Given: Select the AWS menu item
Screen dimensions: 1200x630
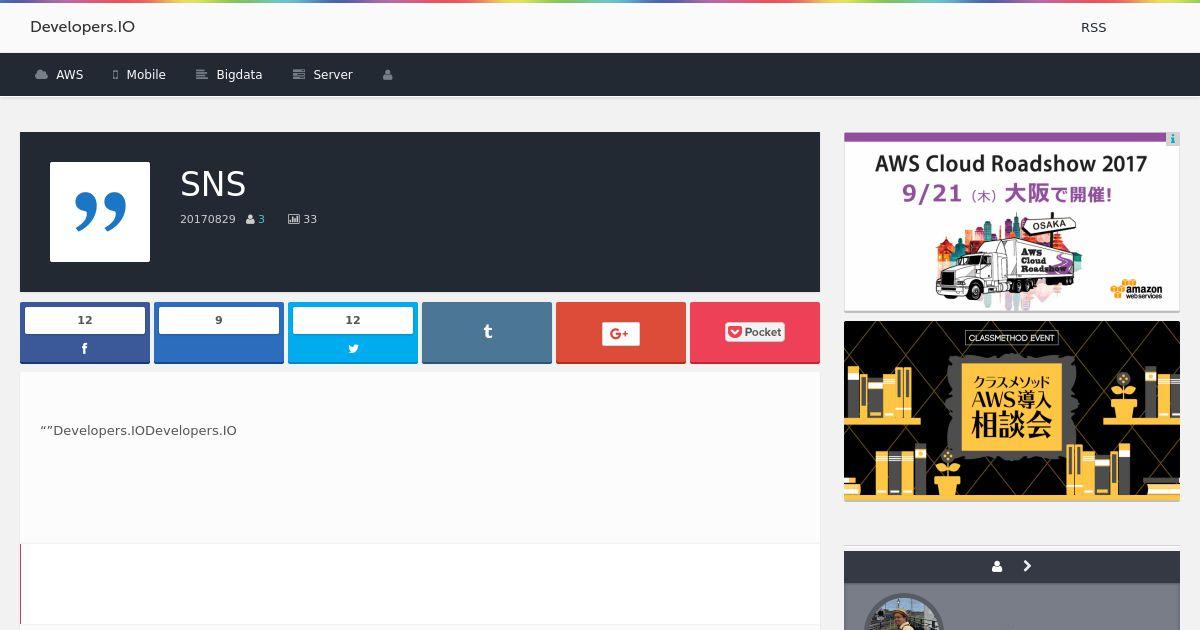Looking at the screenshot, I should 59,75.
